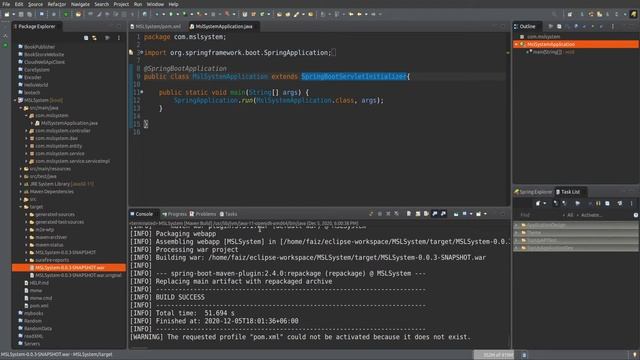640x360 pixels.
Task: Open the Package Explorer view menu (three dots)
Action: click(x=119, y=38)
